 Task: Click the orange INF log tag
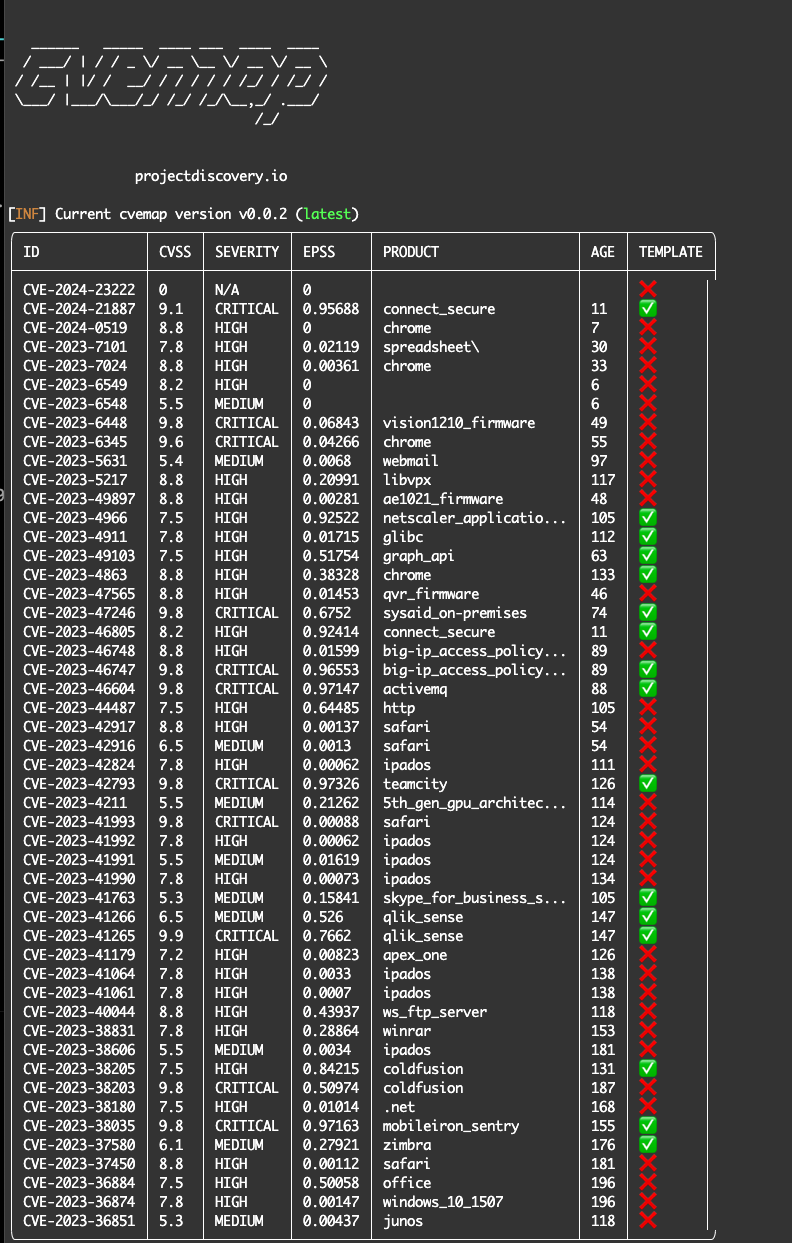coord(27,214)
